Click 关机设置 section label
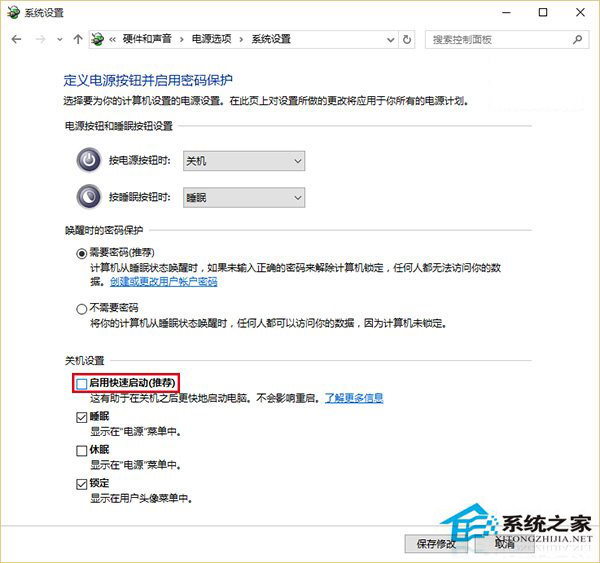 (85, 361)
